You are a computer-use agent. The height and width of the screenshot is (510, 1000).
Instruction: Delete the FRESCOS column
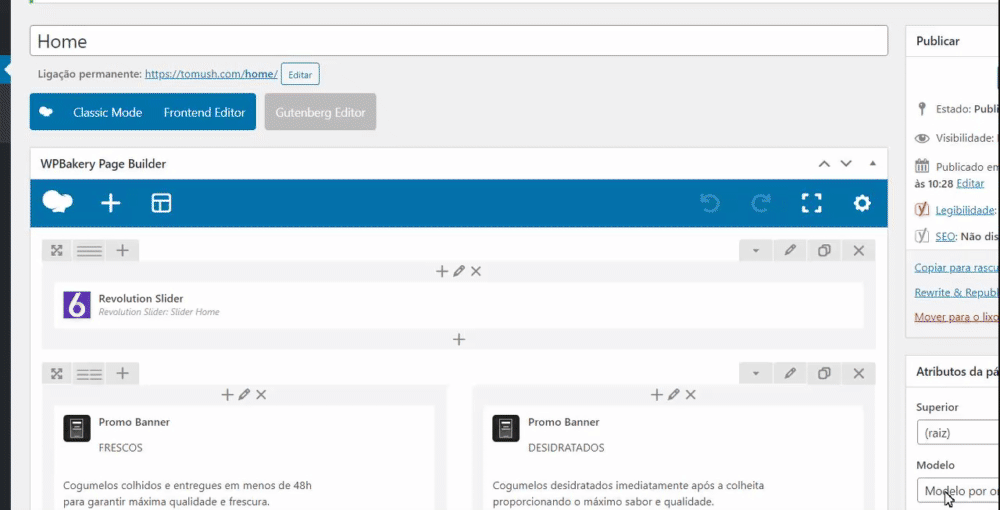click(x=261, y=395)
